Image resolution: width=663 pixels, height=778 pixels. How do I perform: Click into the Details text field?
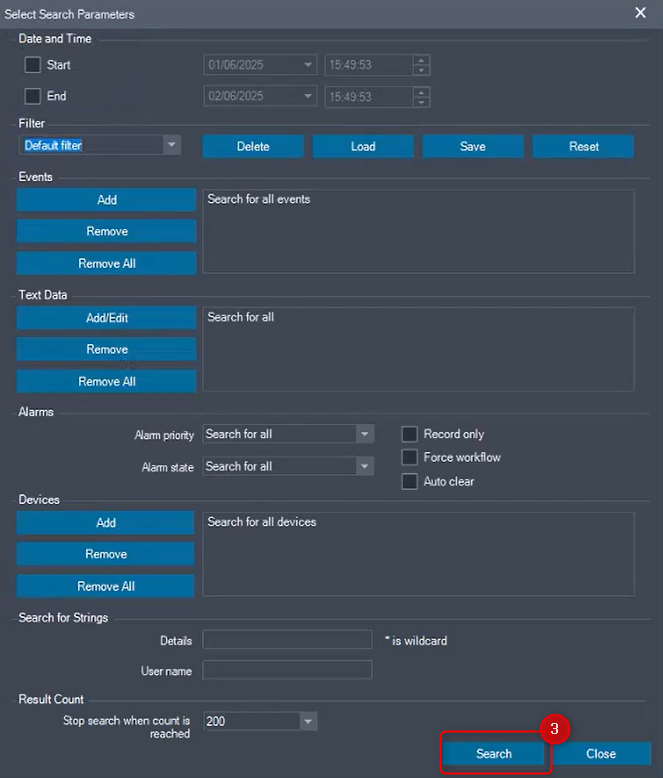(x=288, y=640)
